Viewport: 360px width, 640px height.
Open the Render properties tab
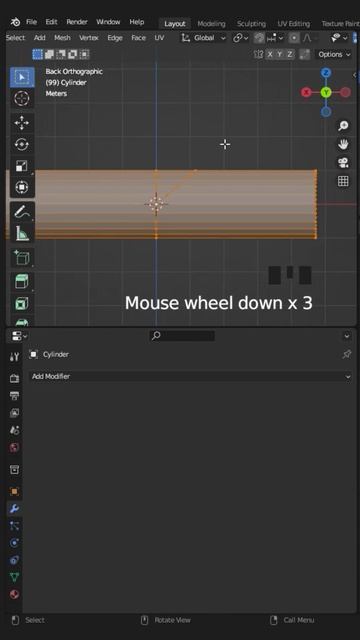pos(14,379)
